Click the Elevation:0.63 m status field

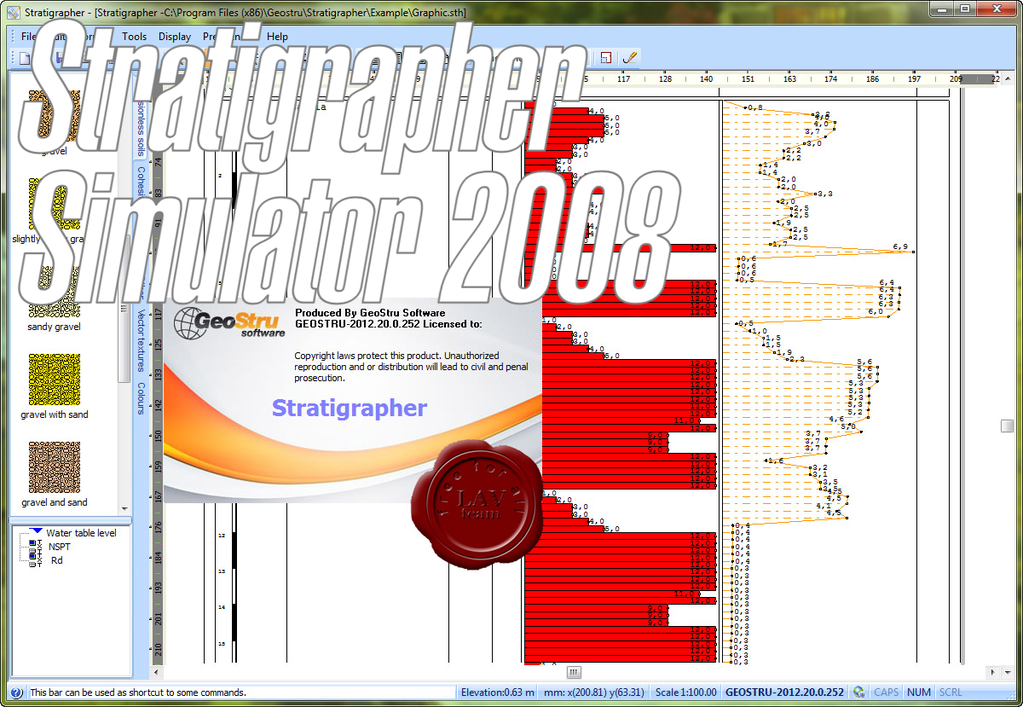pos(497,692)
